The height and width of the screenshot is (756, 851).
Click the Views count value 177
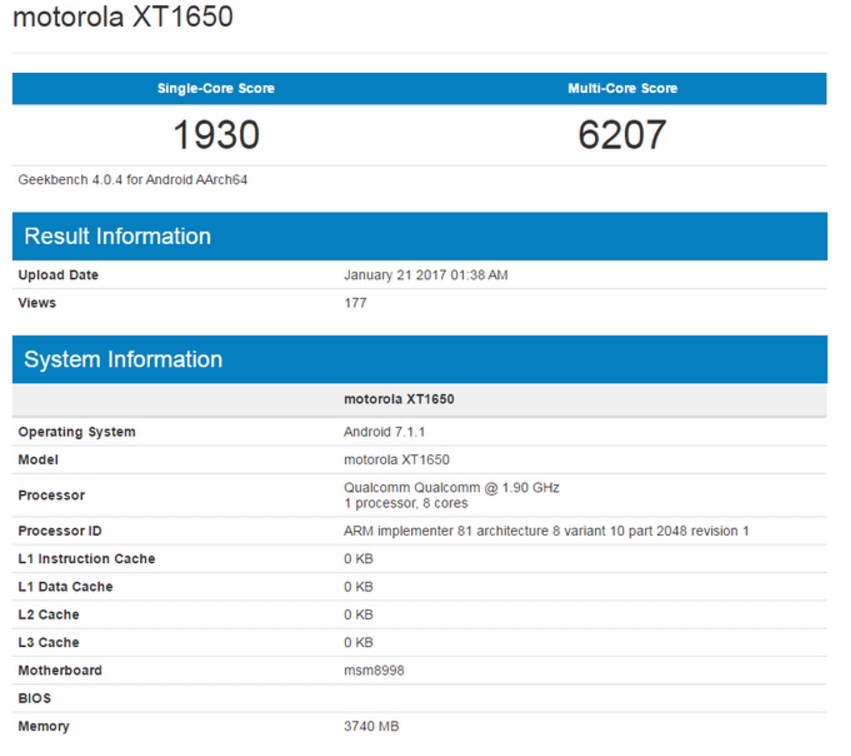coord(355,303)
